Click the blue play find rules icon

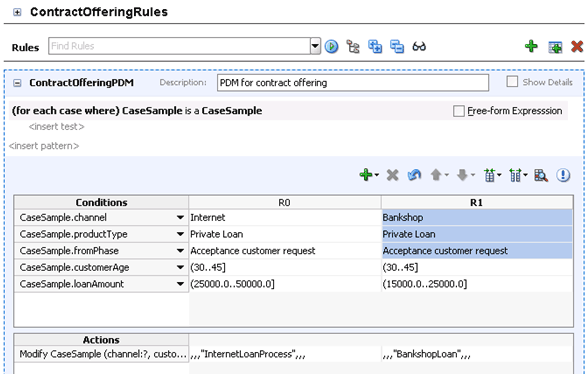pos(331,47)
